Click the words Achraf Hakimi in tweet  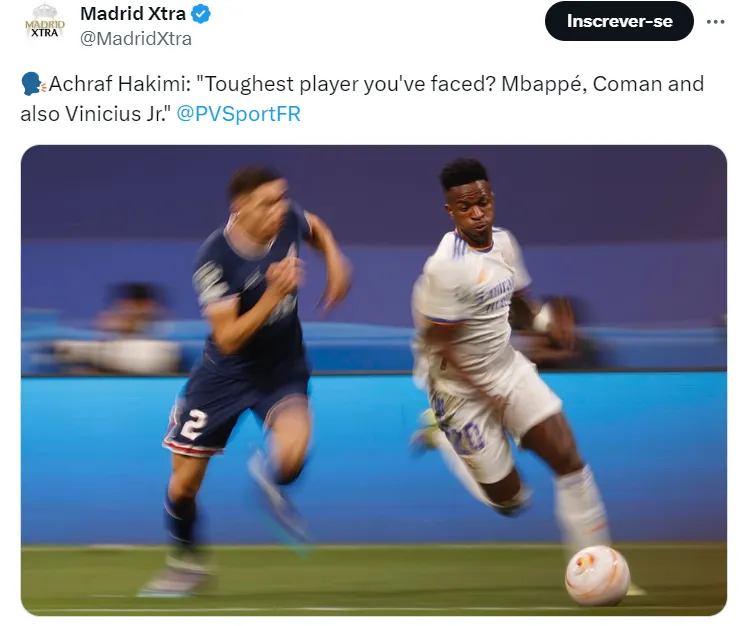pyautogui.click(x=117, y=84)
